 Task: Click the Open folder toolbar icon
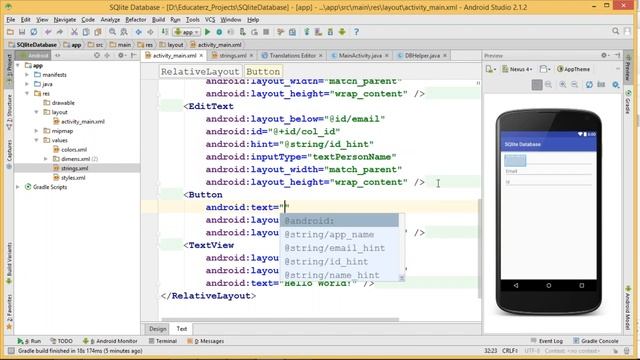coord(10,32)
